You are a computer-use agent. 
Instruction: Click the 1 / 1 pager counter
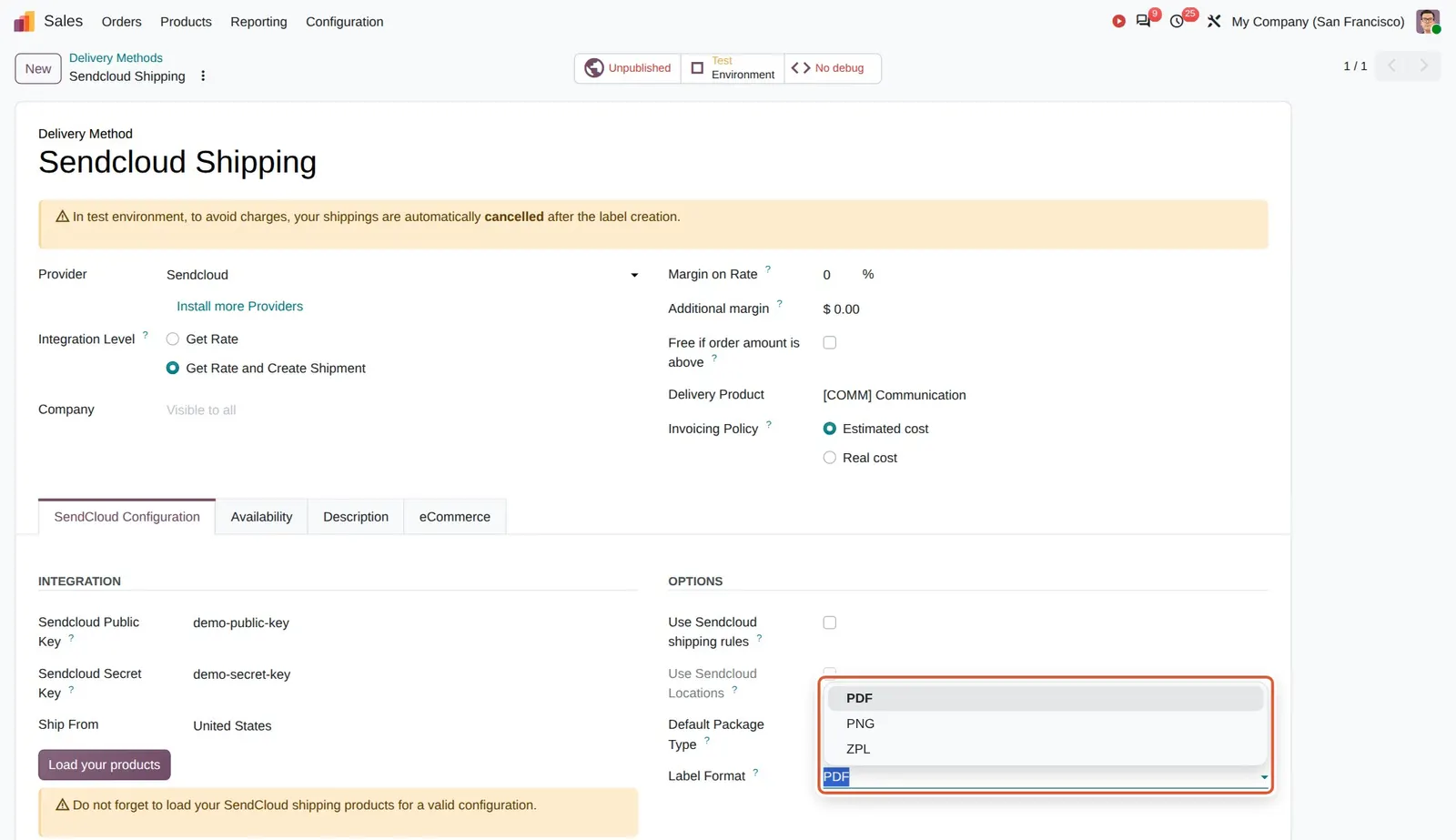point(1355,66)
